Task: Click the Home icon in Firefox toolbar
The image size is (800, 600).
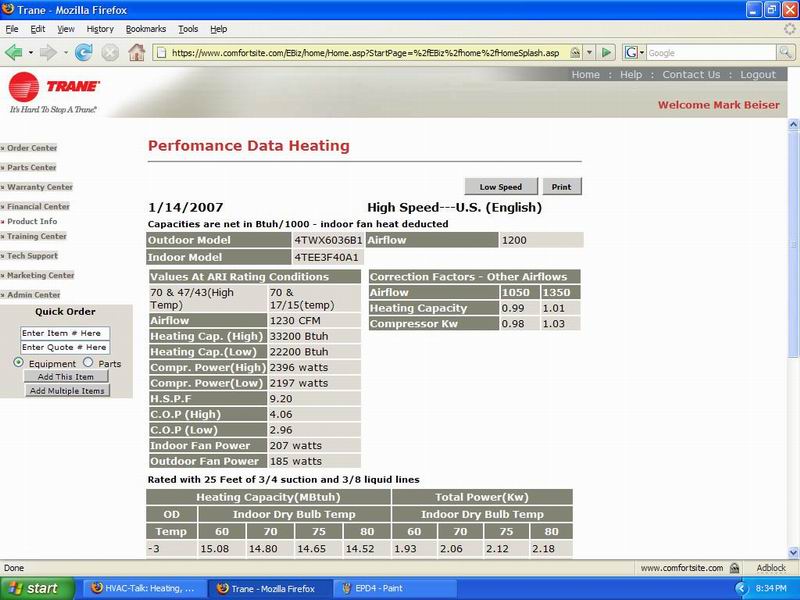Action: point(136,52)
